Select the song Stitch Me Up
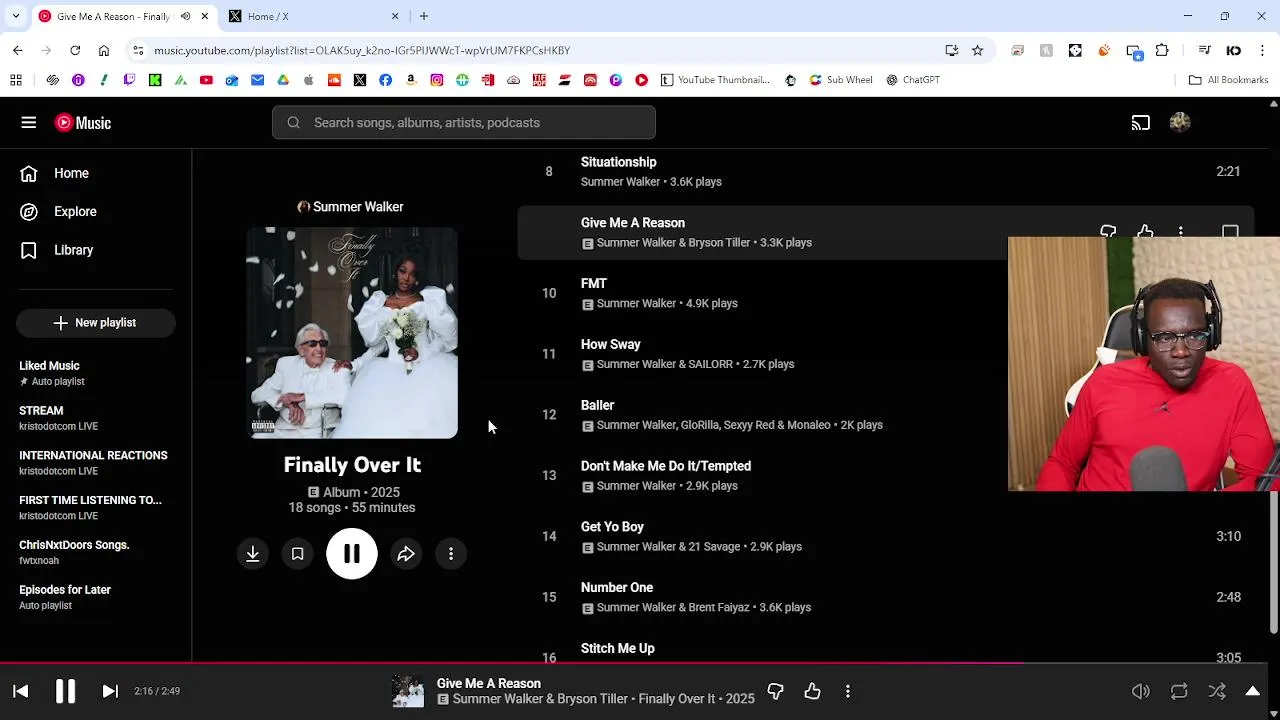The width and height of the screenshot is (1280, 720). click(x=617, y=649)
